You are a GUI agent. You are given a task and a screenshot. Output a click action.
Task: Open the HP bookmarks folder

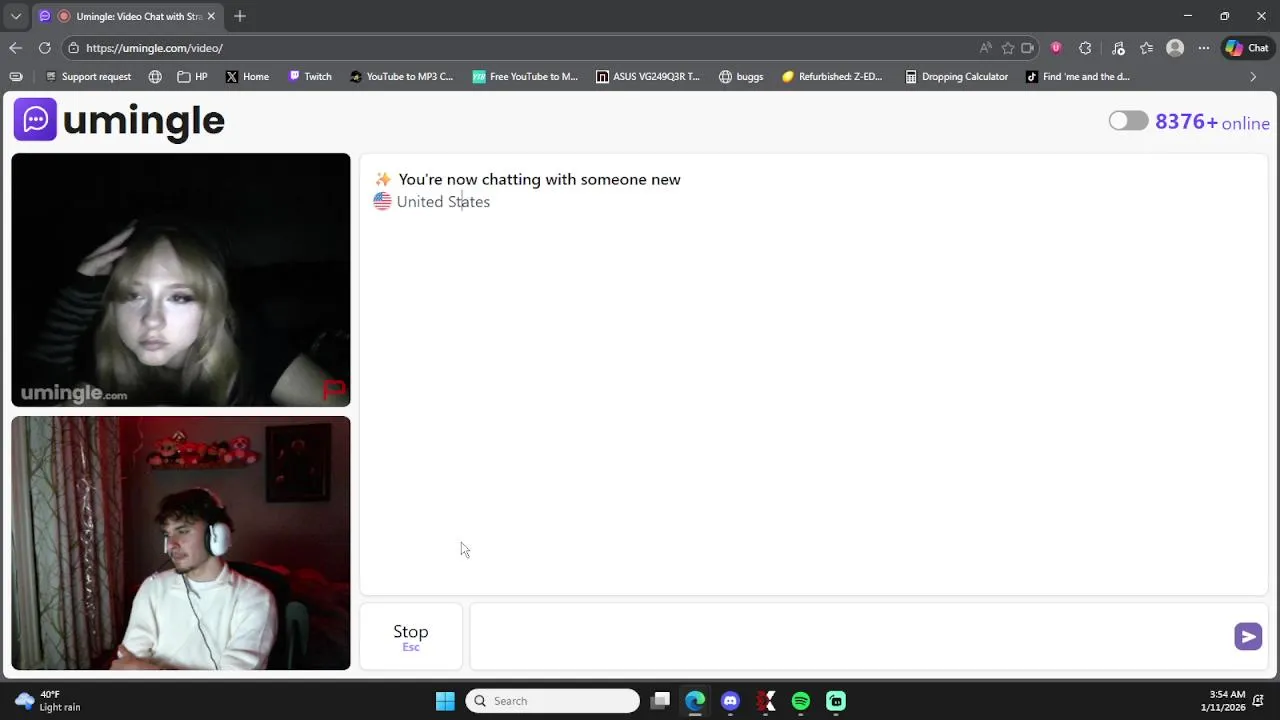click(192, 76)
